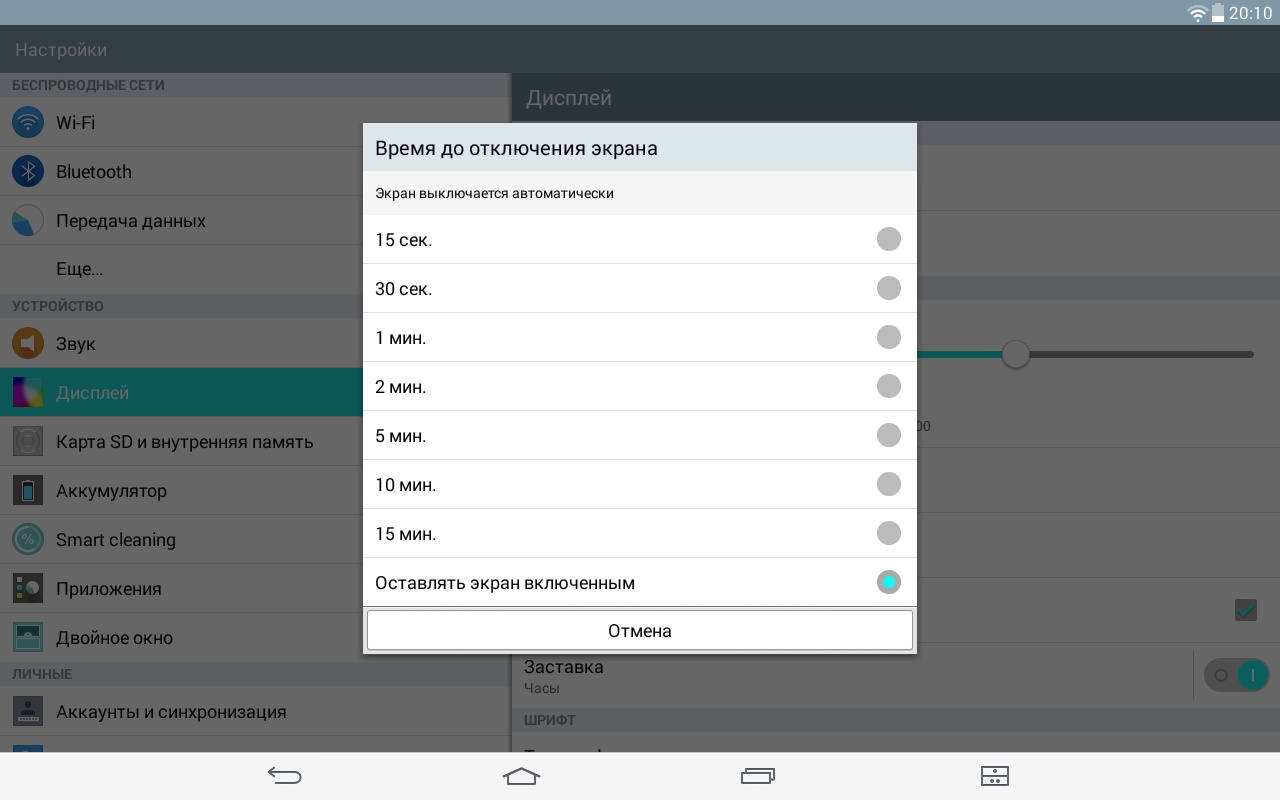The width and height of the screenshot is (1280, 800).
Task: Select the 15 сек. radio button
Action: click(x=888, y=240)
